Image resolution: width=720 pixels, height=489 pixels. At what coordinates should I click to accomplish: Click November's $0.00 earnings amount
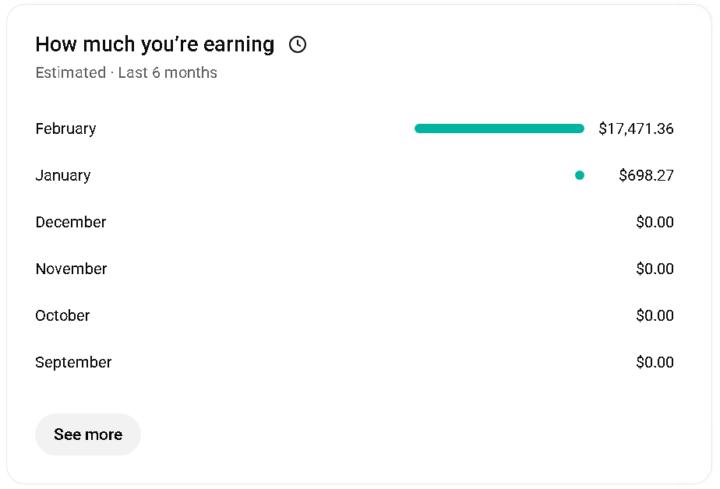pos(655,269)
